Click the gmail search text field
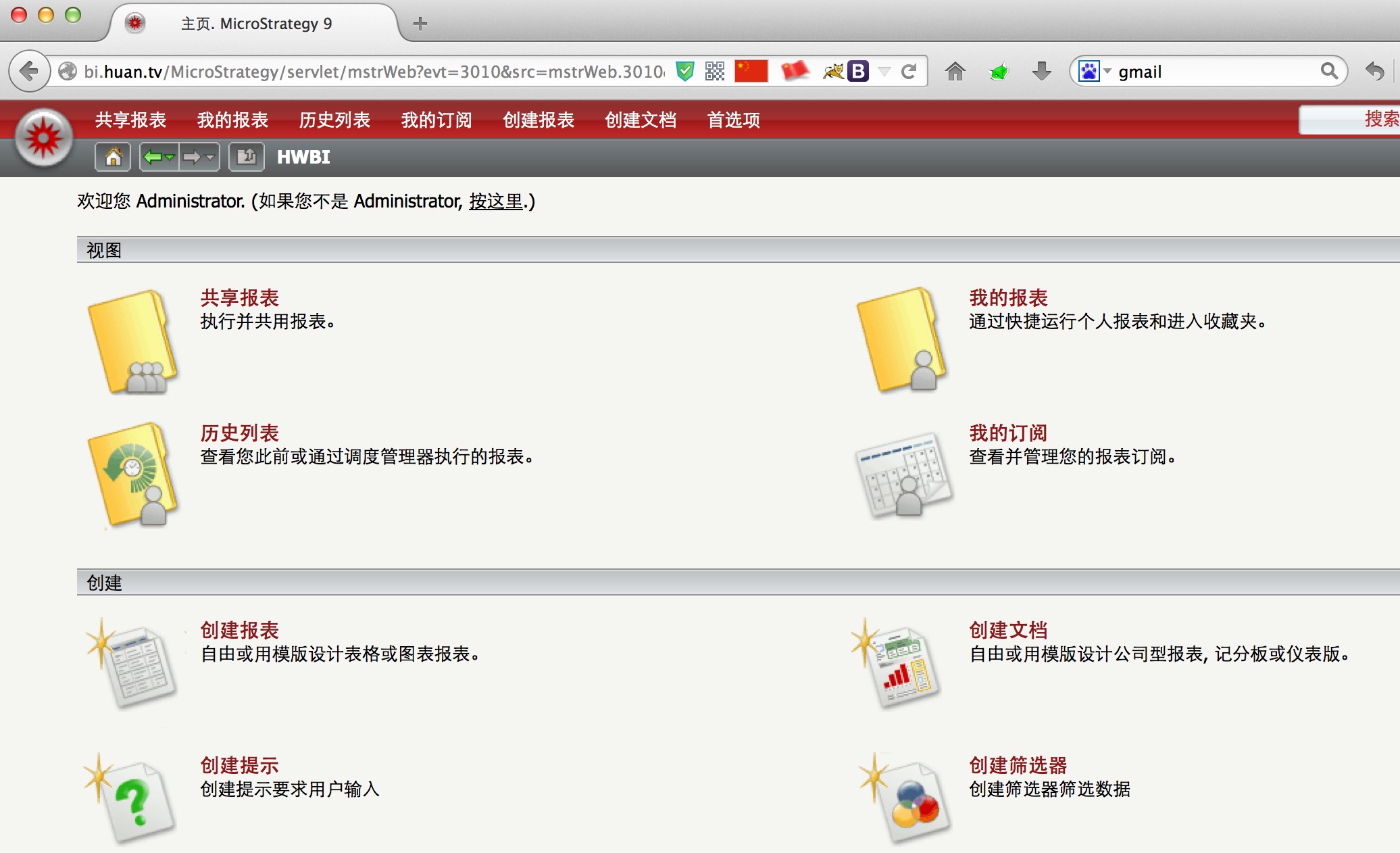Viewport: 1400px width, 853px height. (x=1216, y=72)
